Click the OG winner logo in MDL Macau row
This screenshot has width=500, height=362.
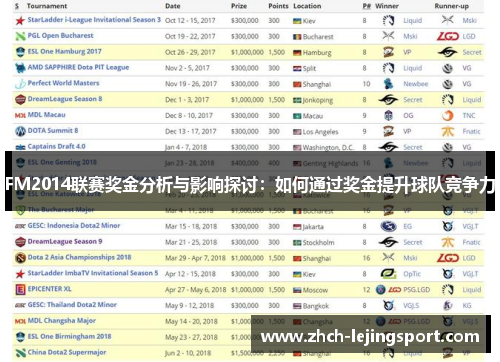(x=388, y=116)
